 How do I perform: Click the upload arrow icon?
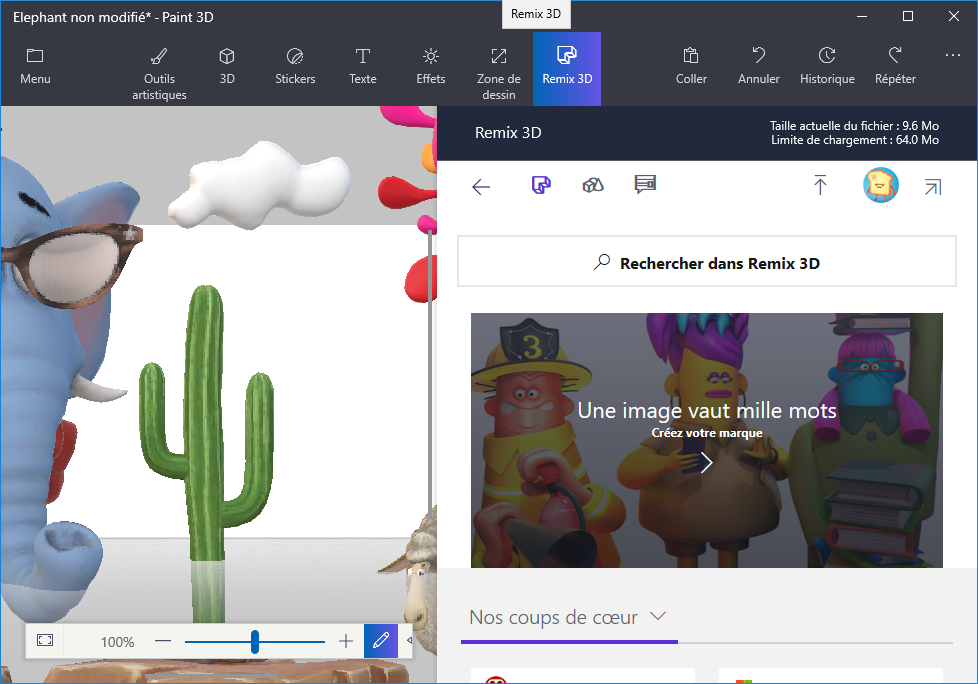[x=820, y=185]
